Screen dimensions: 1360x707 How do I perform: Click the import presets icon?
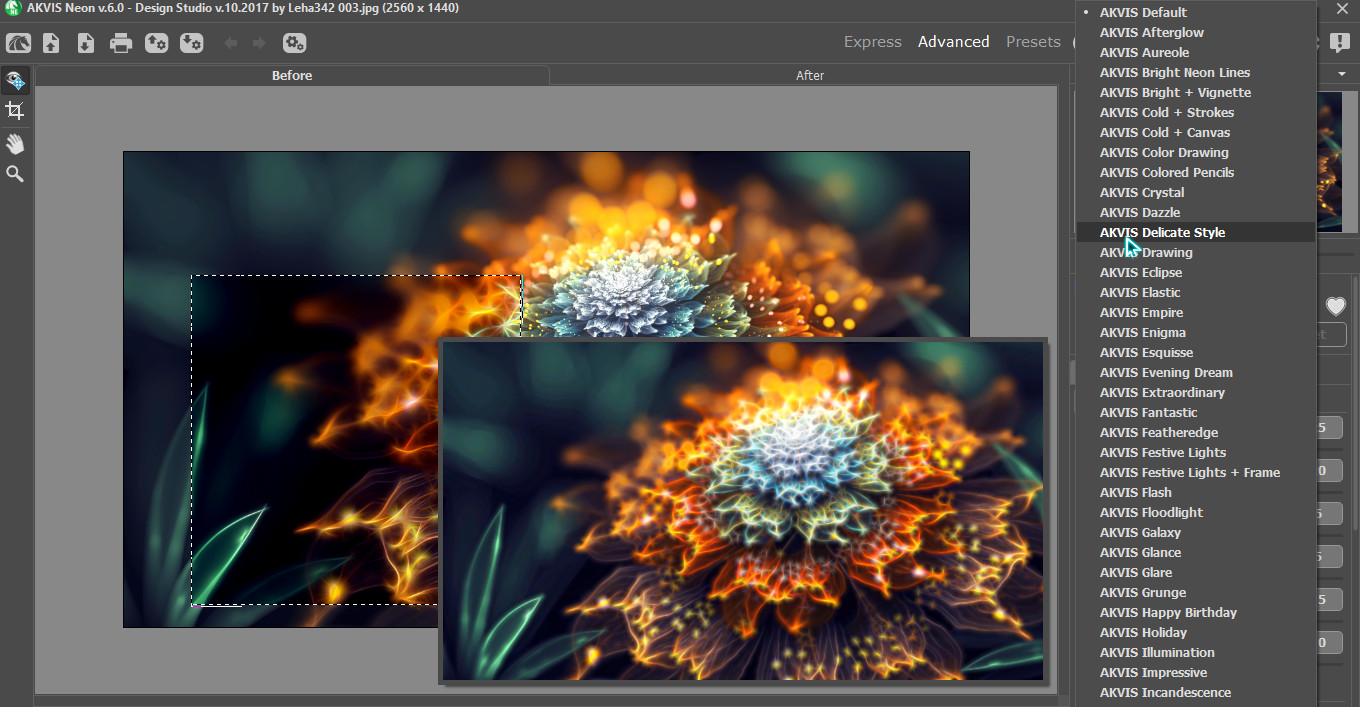[x=156, y=43]
